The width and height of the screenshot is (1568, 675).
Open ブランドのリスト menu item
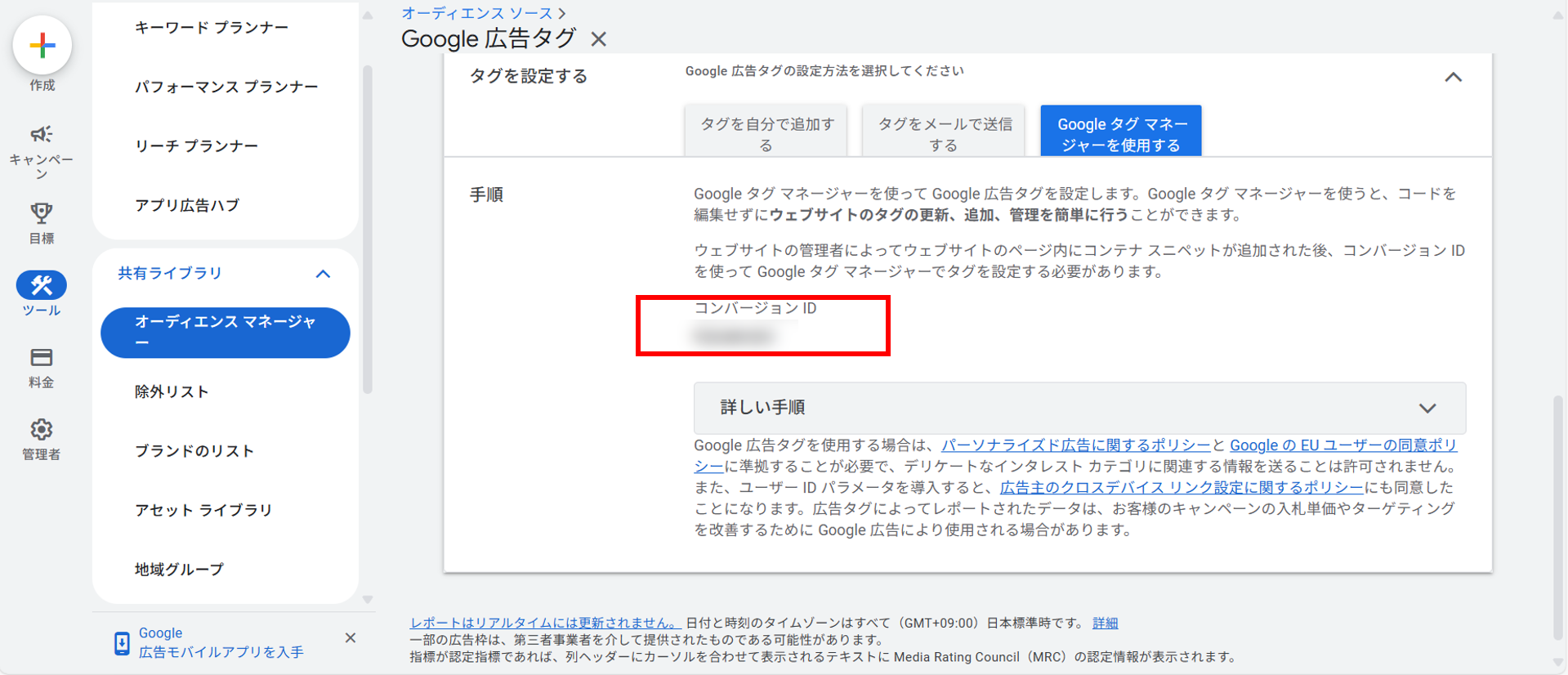coord(194,450)
